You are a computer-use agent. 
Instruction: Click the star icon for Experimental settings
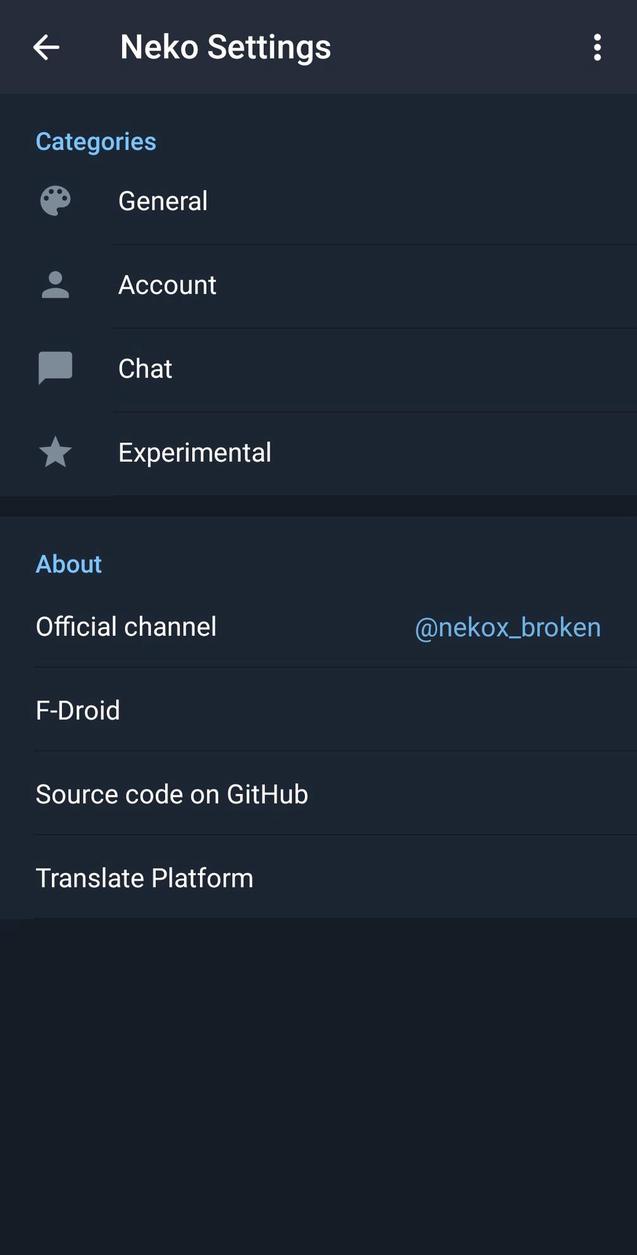[54, 452]
